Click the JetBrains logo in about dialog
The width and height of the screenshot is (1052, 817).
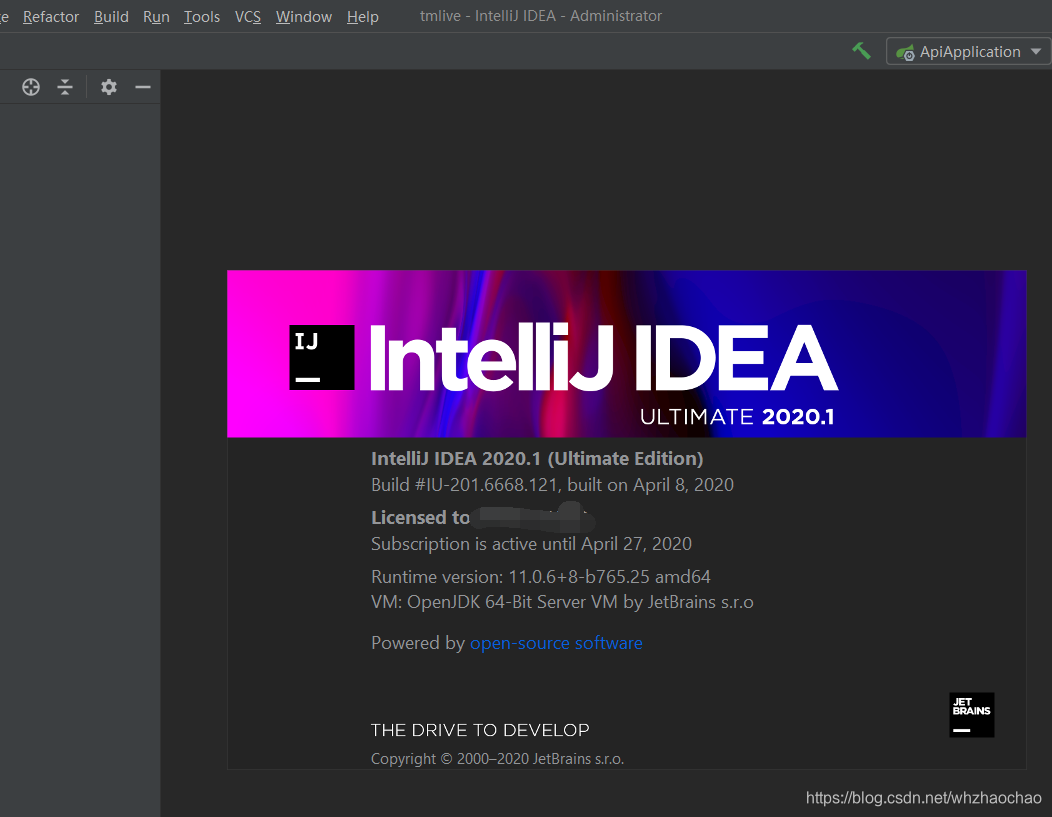(970, 714)
